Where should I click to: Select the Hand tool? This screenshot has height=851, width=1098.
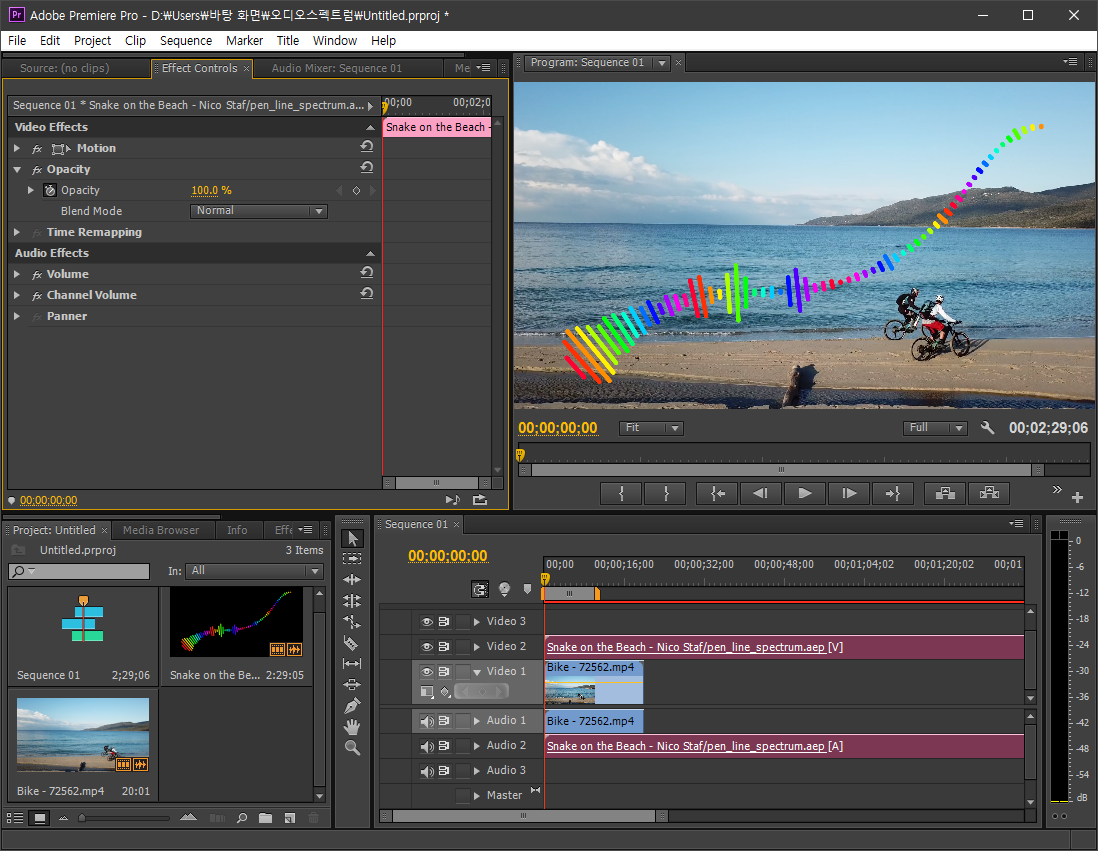click(351, 727)
